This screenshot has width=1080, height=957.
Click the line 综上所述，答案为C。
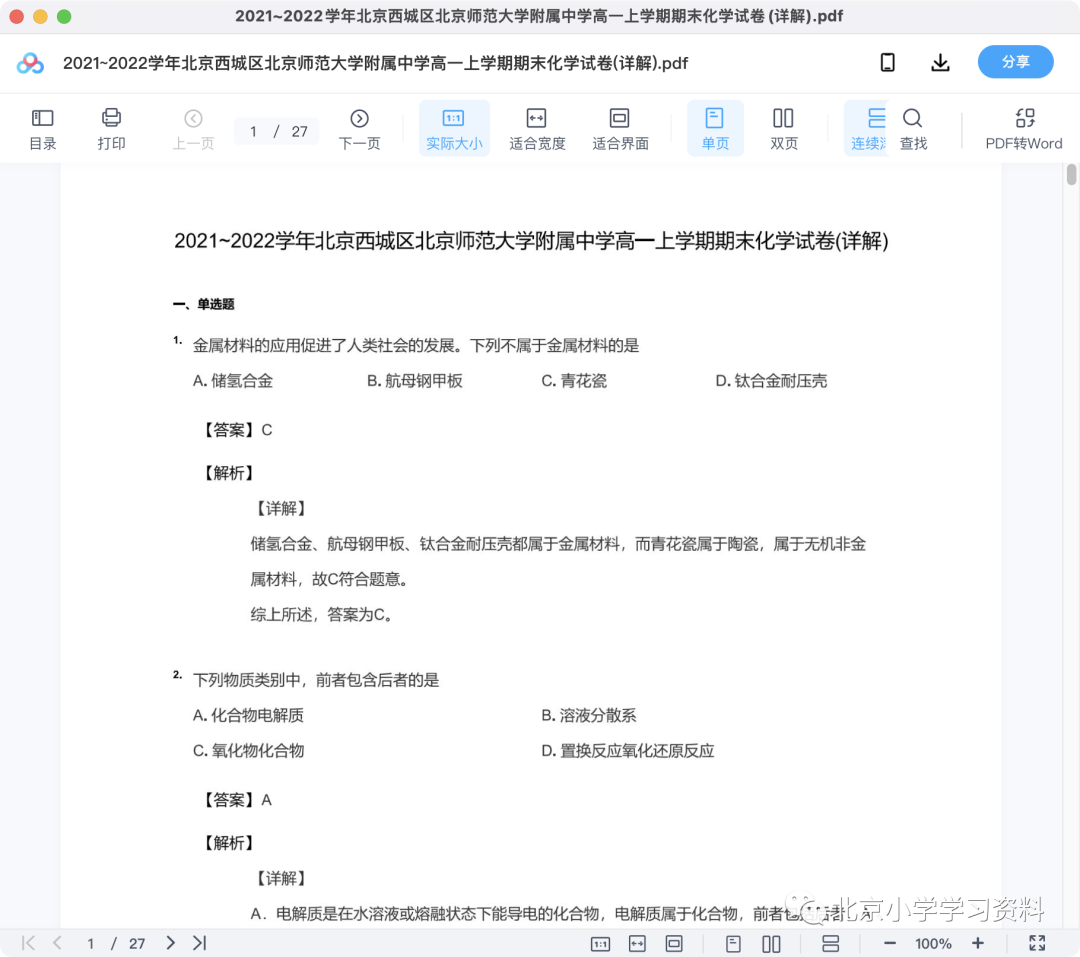[x=322, y=614]
